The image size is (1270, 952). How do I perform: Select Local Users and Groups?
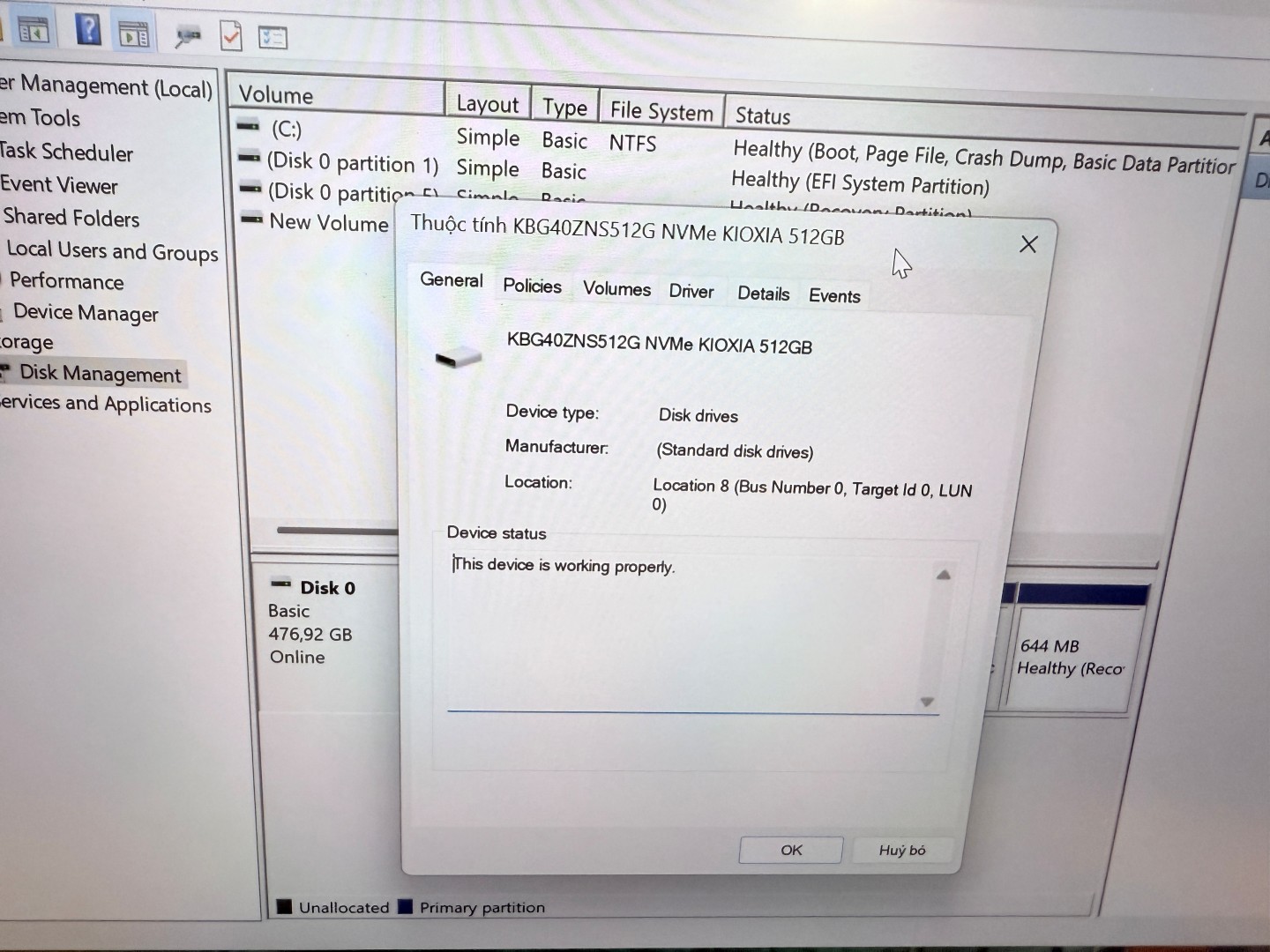pyautogui.click(x=112, y=250)
